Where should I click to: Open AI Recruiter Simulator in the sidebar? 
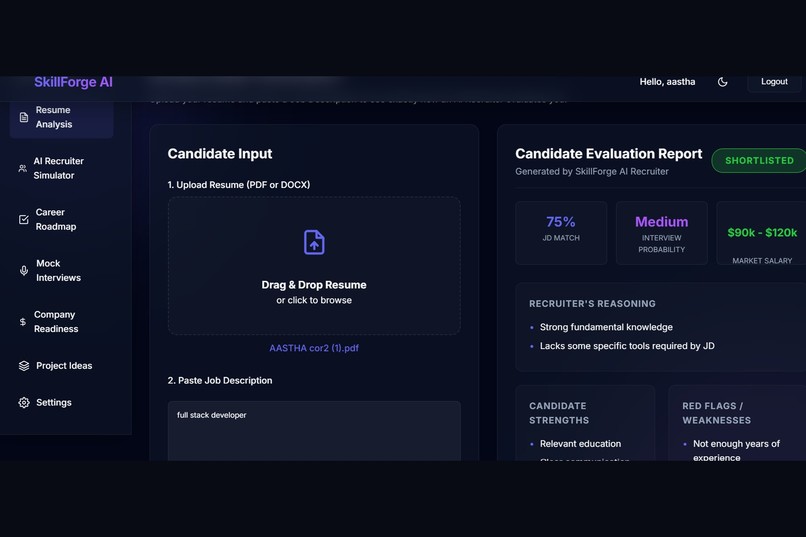[x=62, y=168]
